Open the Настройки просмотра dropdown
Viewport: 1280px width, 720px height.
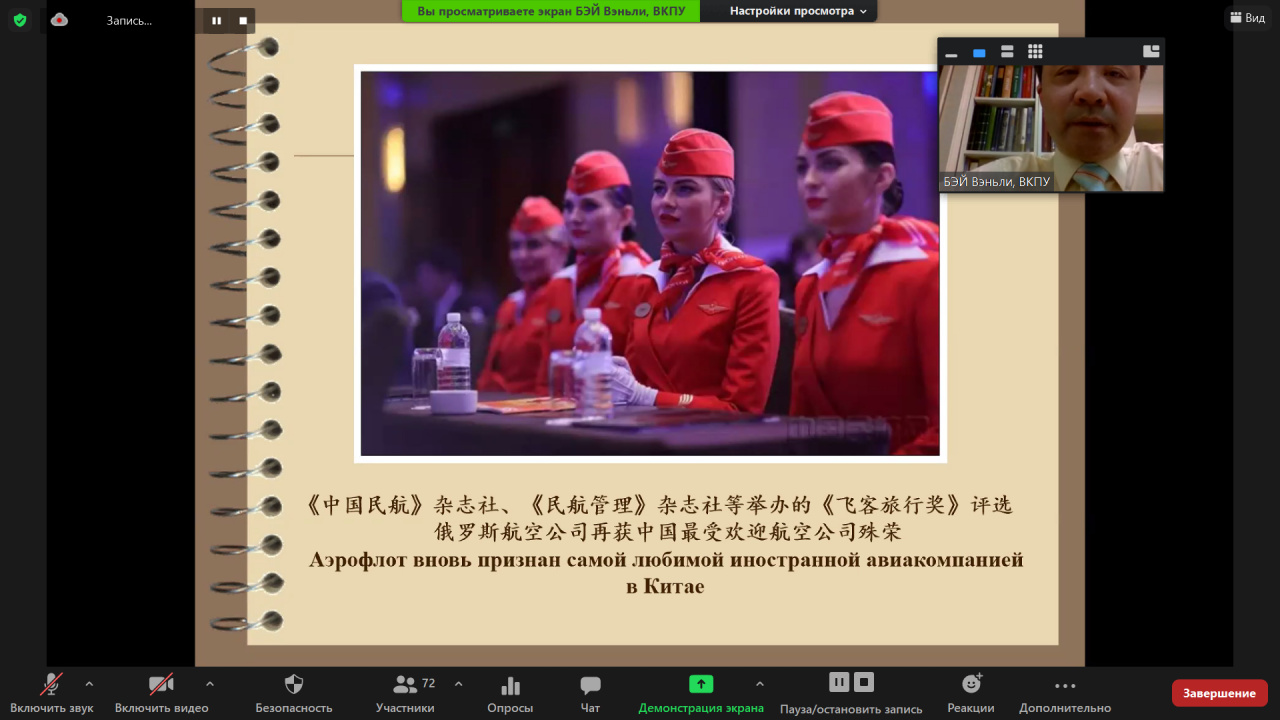[798, 11]
